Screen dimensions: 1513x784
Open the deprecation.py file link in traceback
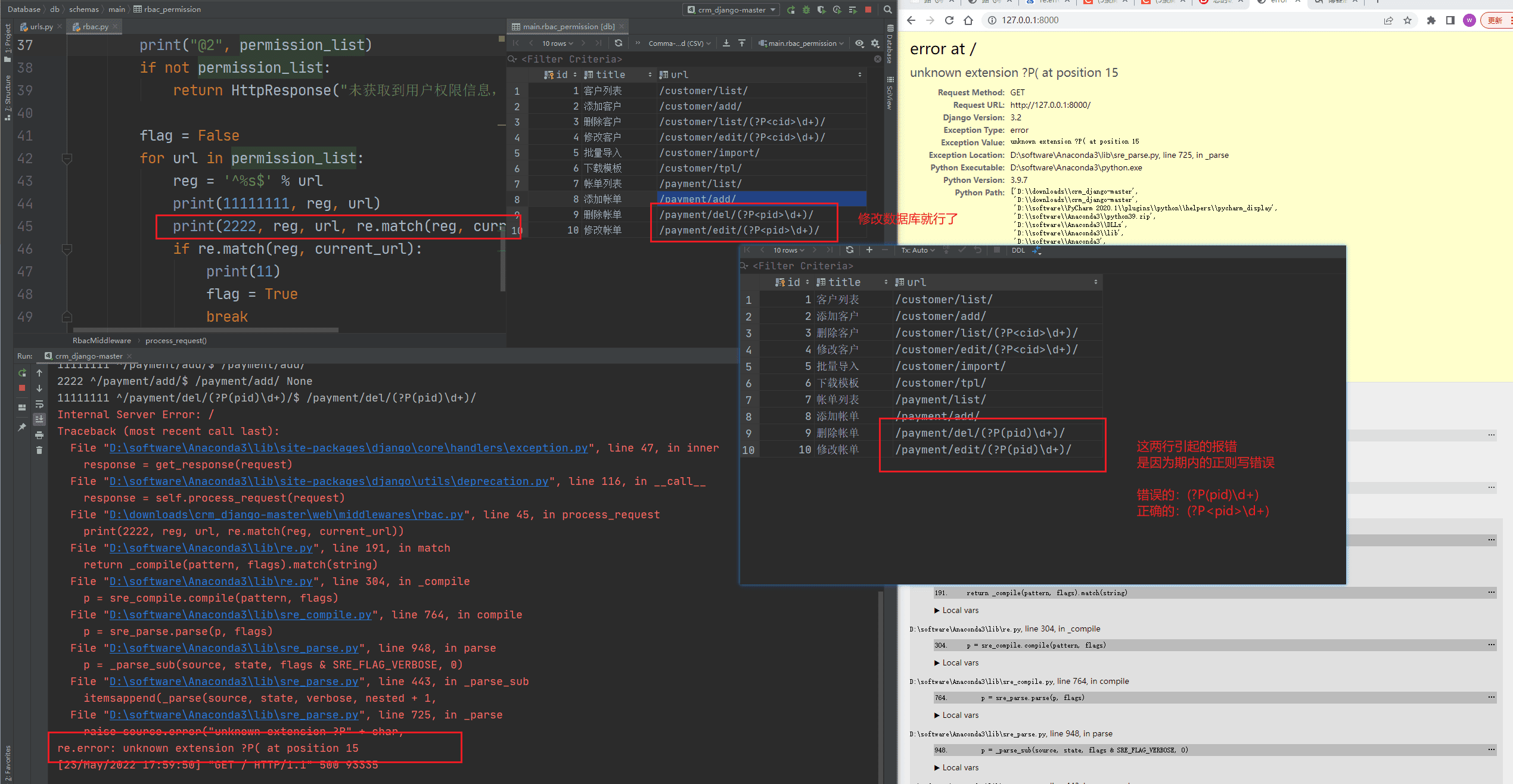tap(328, 481)
